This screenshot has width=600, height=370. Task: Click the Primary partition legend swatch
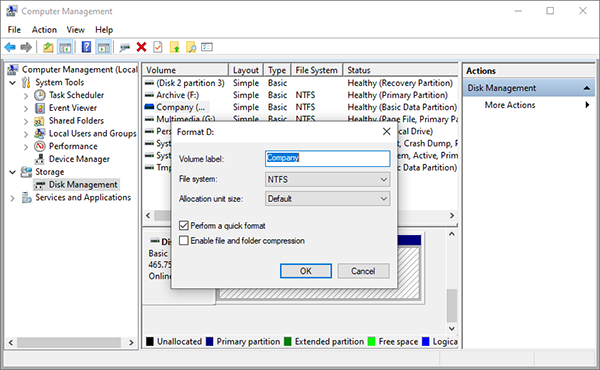click(210, 341)
